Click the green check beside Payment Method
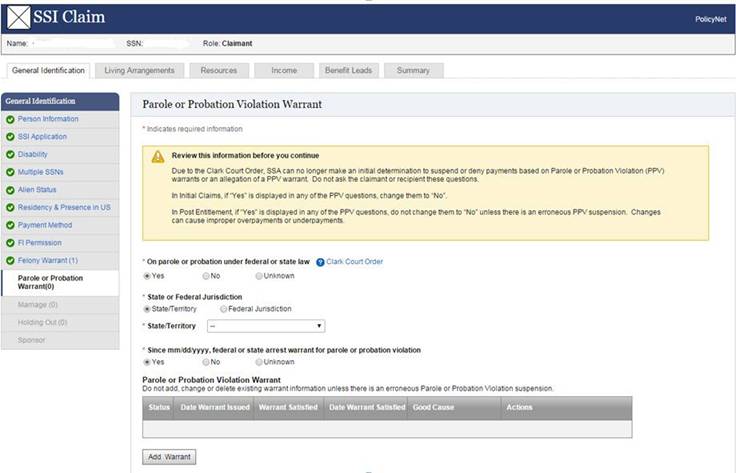 click(x=10, y=225)
